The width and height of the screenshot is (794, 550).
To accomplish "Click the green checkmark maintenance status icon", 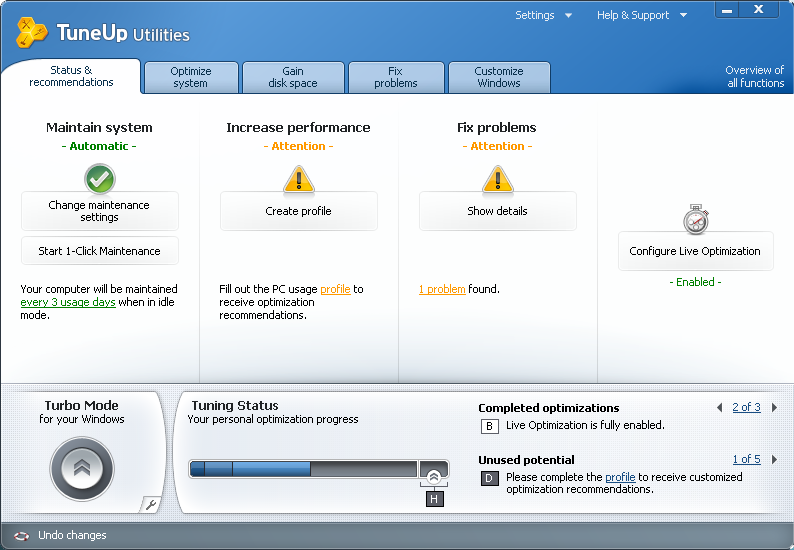I will (x=100, y=179).
